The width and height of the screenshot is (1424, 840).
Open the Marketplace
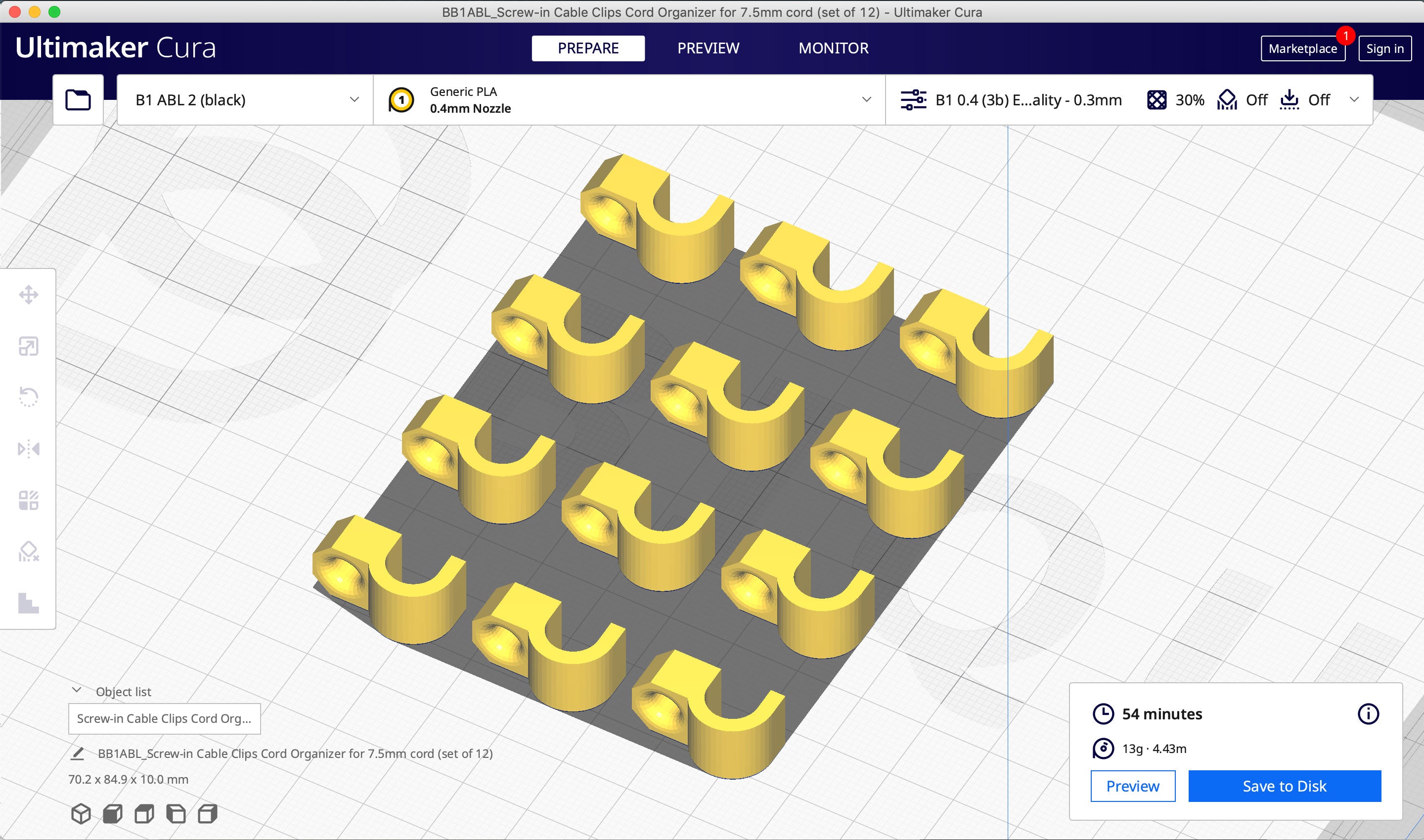click(x=1302, y=48)
